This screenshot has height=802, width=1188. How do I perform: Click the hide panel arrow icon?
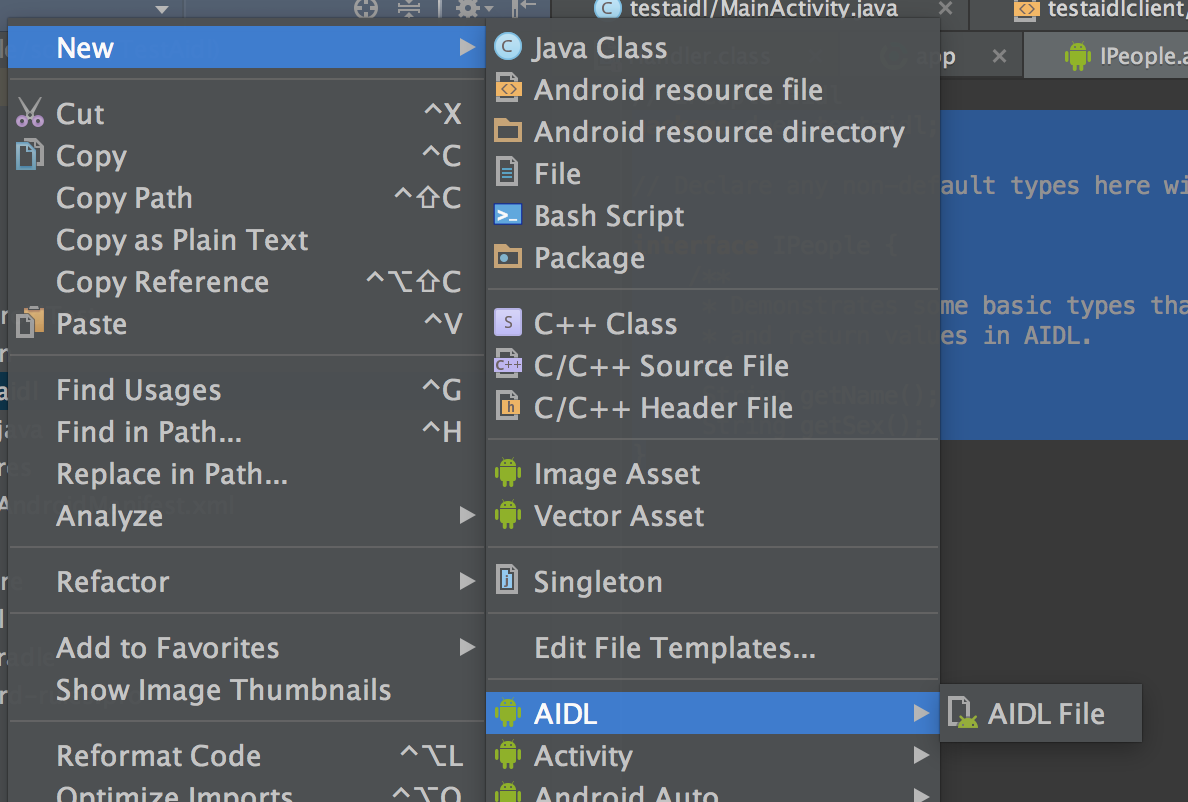pyautogui.click(x=524, y=8)
